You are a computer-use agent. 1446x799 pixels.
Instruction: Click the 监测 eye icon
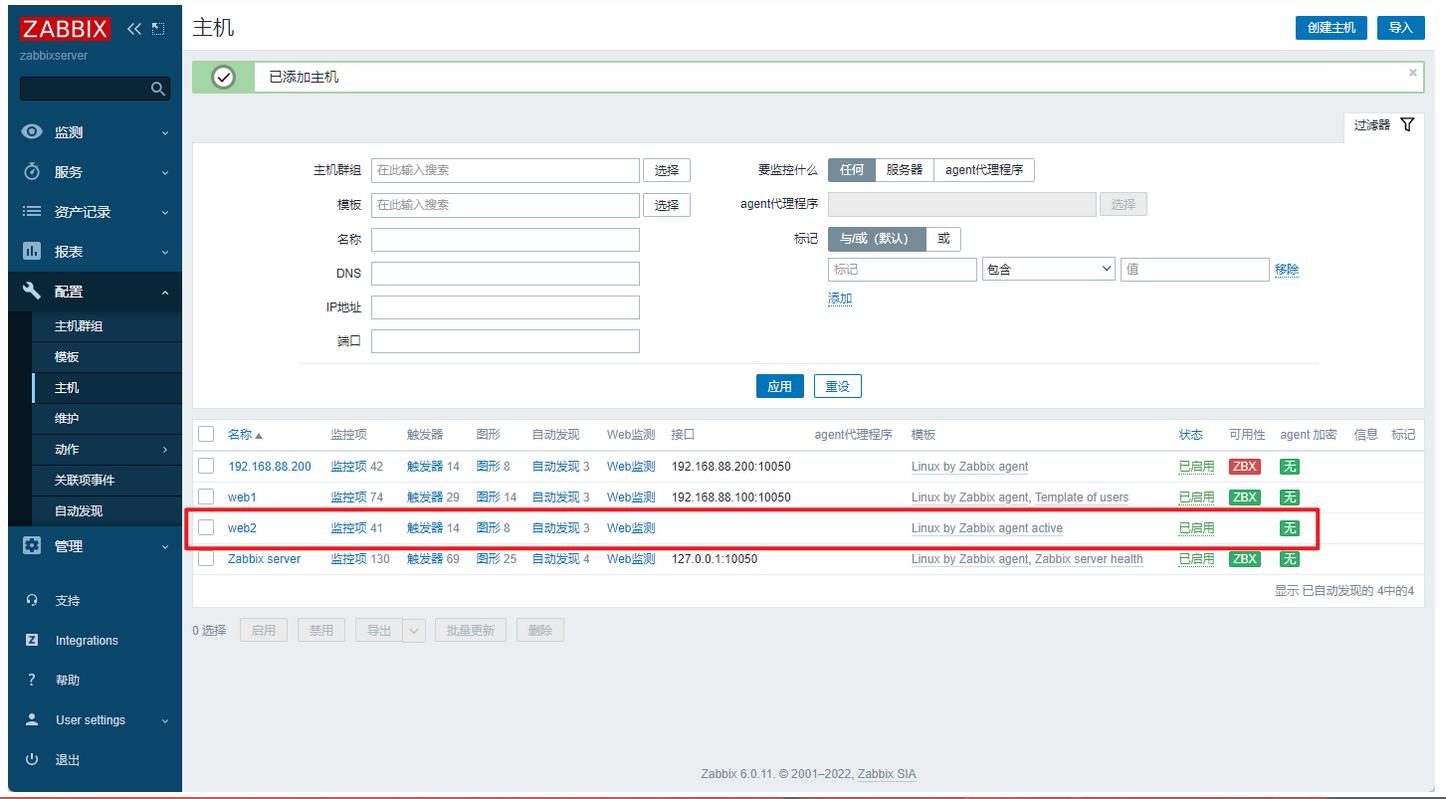click(x=32, y=132)
